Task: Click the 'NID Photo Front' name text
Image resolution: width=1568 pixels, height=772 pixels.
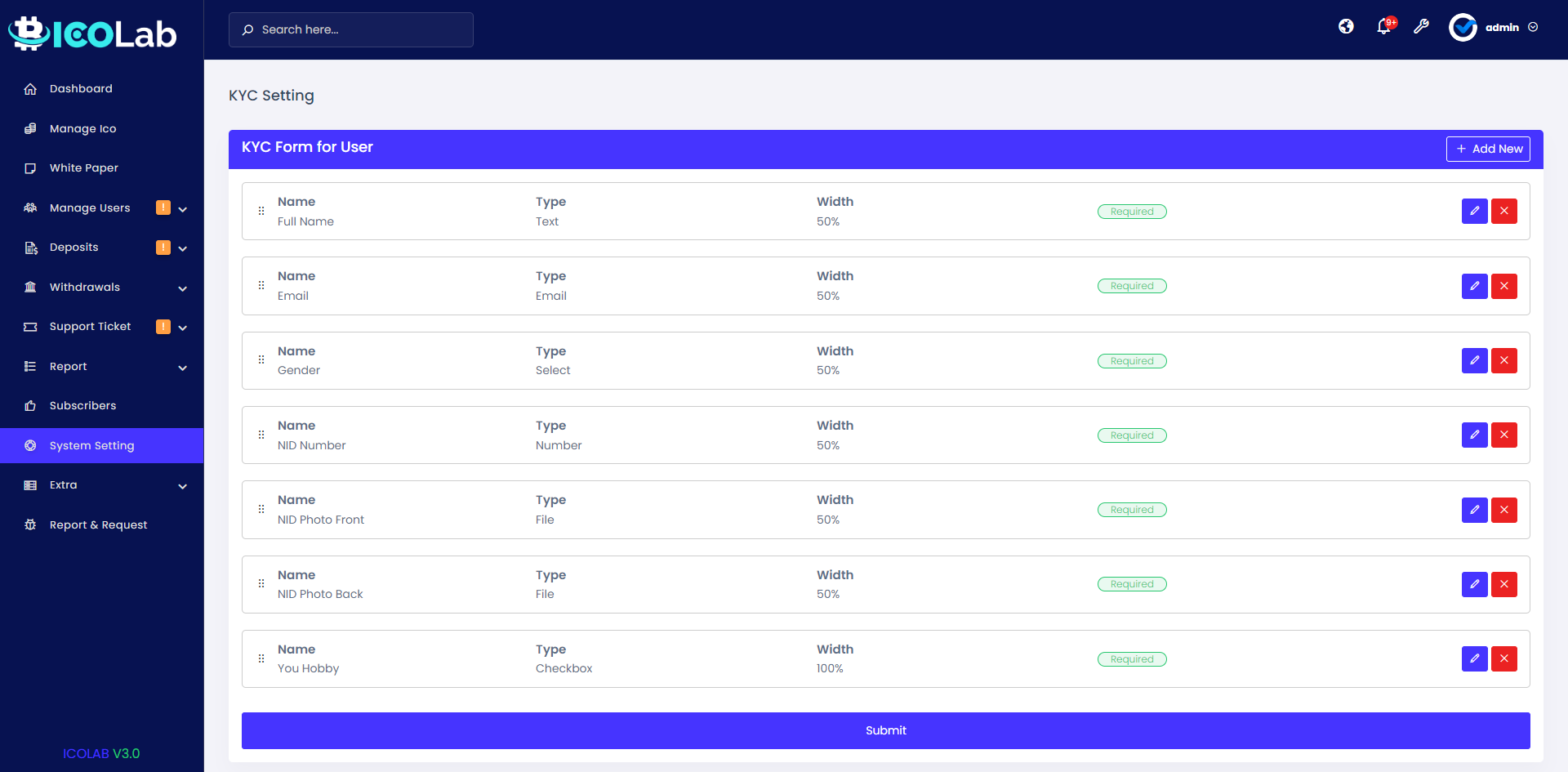Action: 321,520
